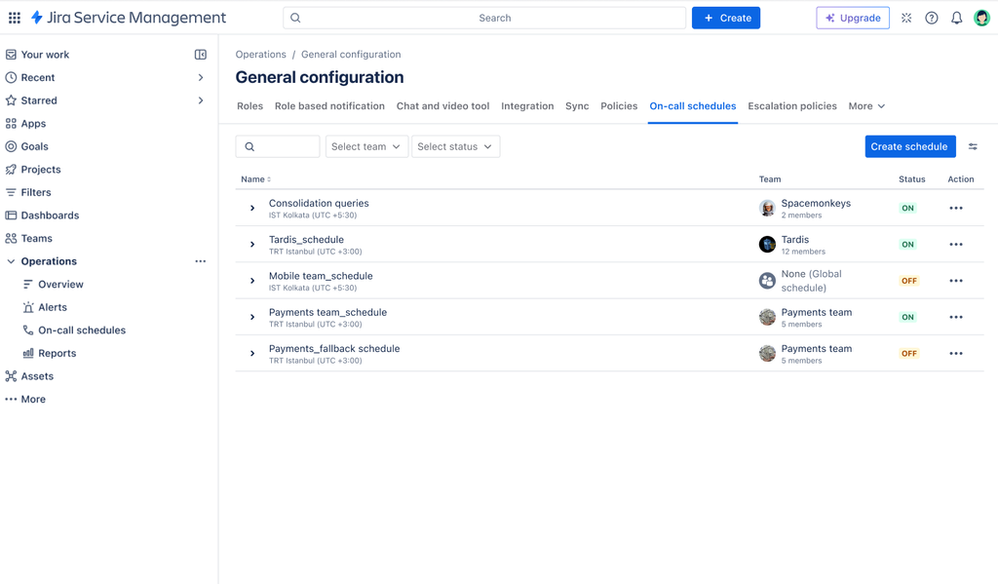
Task: Open actions menu for Payments_fallback schedule
Action: pyautogui.click(x=956, y=353)
